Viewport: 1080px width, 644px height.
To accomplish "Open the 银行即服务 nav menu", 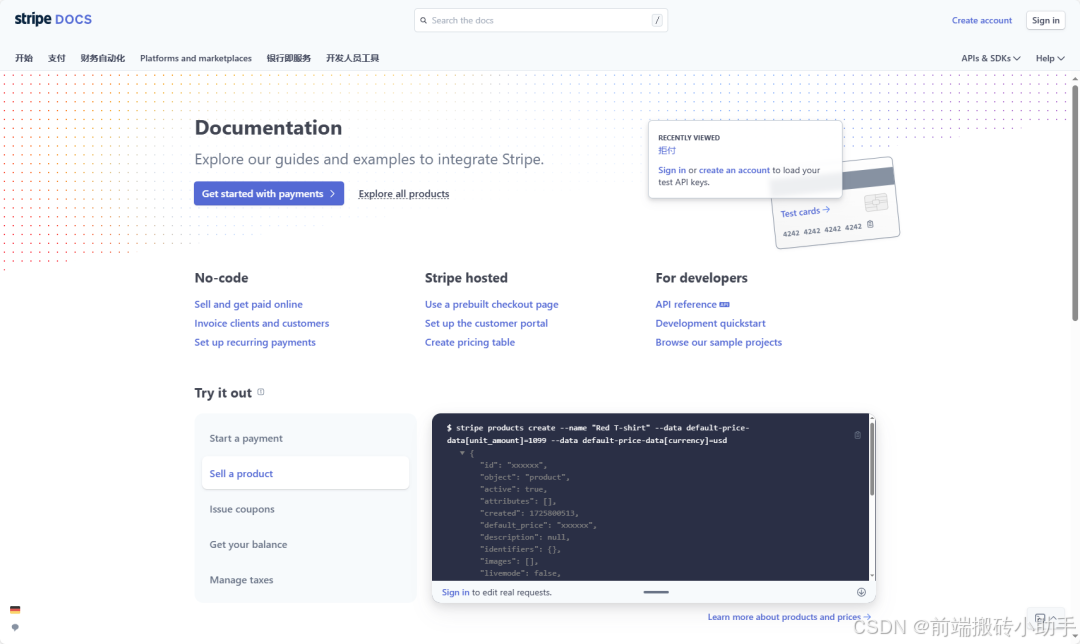I will [289, 59].
